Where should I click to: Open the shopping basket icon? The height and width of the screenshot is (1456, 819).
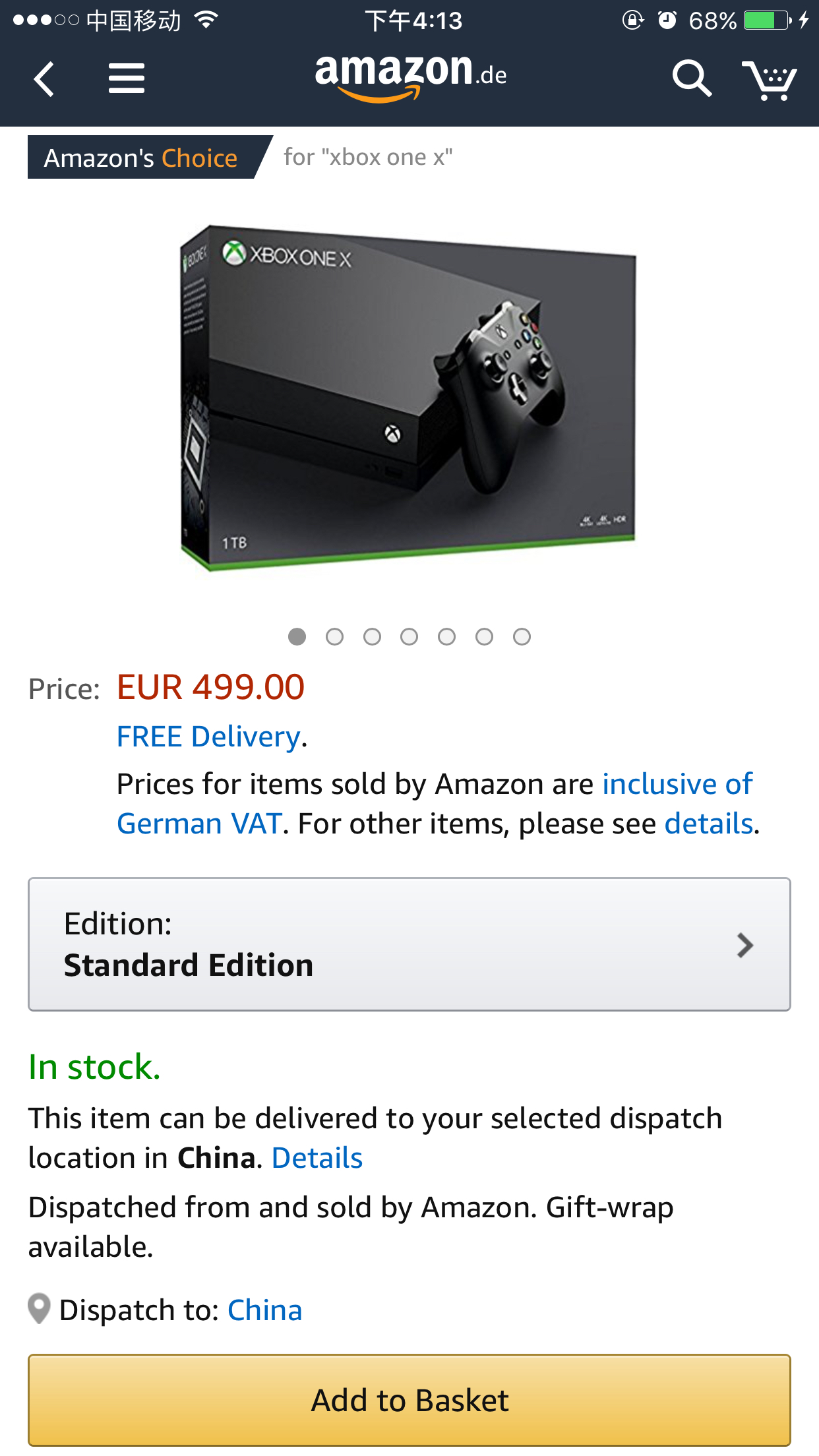(x=769, y=80)
